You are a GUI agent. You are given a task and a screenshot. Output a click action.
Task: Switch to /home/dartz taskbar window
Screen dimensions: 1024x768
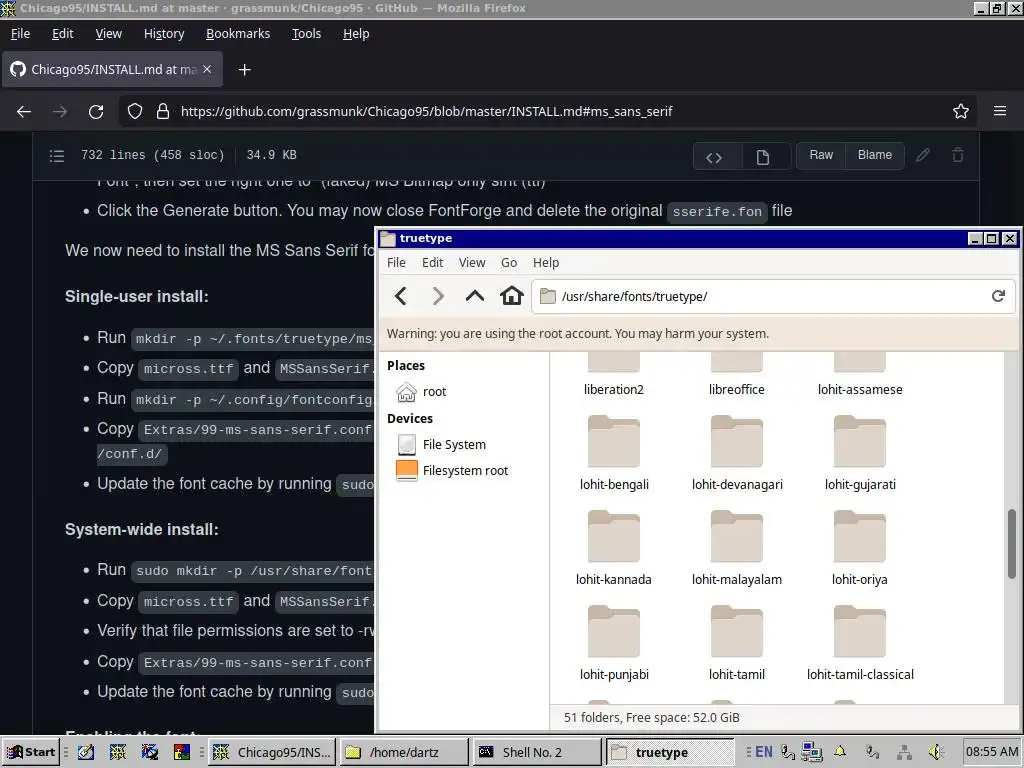404,752
